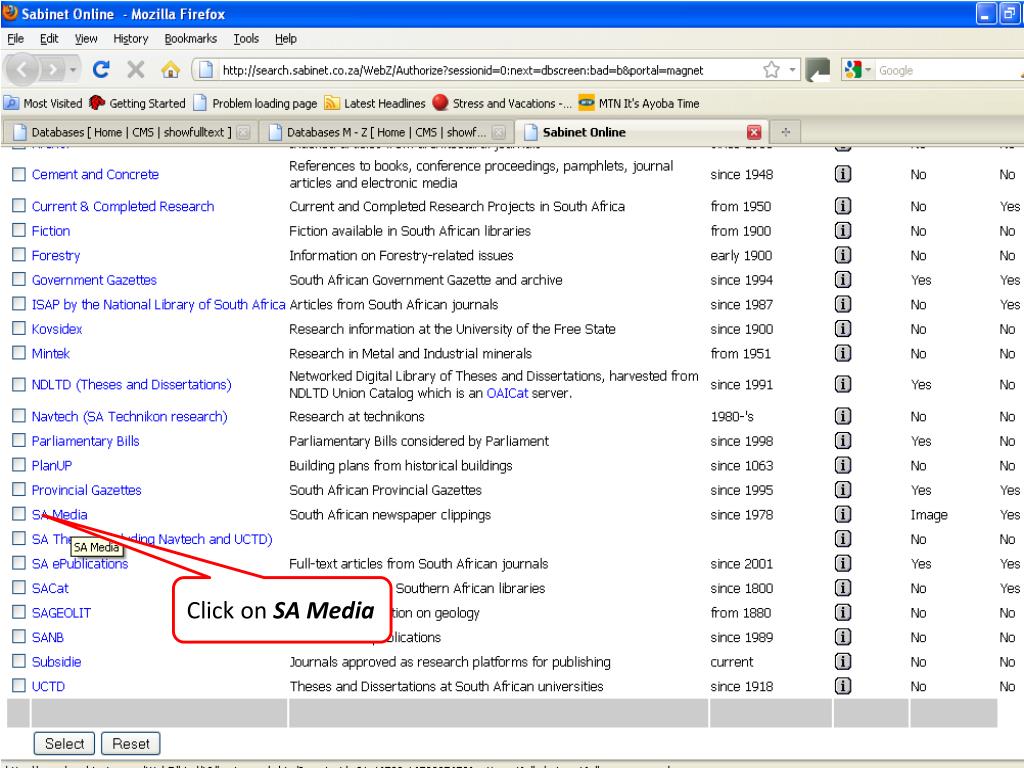Tick the SA Media checkbox
This screenshot has width=1024, height=768.
point(19,514)
